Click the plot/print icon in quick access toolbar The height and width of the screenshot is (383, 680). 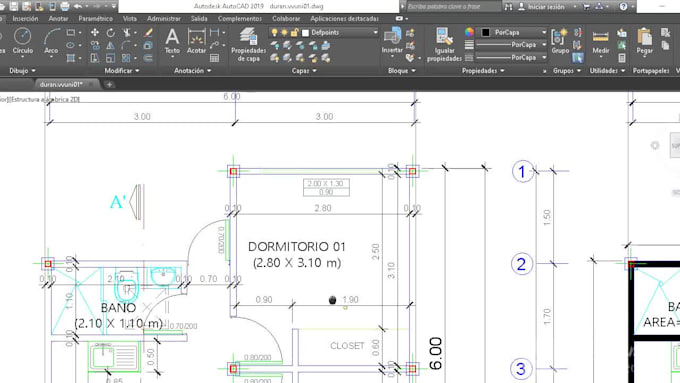point(65,7)
